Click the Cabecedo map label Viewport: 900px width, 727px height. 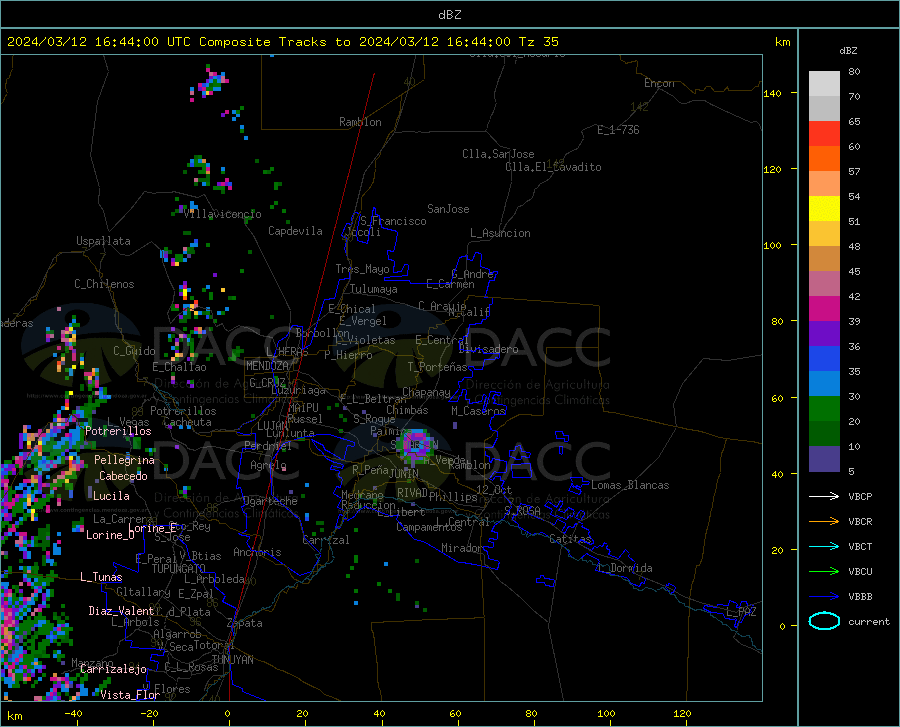point(123,476)
